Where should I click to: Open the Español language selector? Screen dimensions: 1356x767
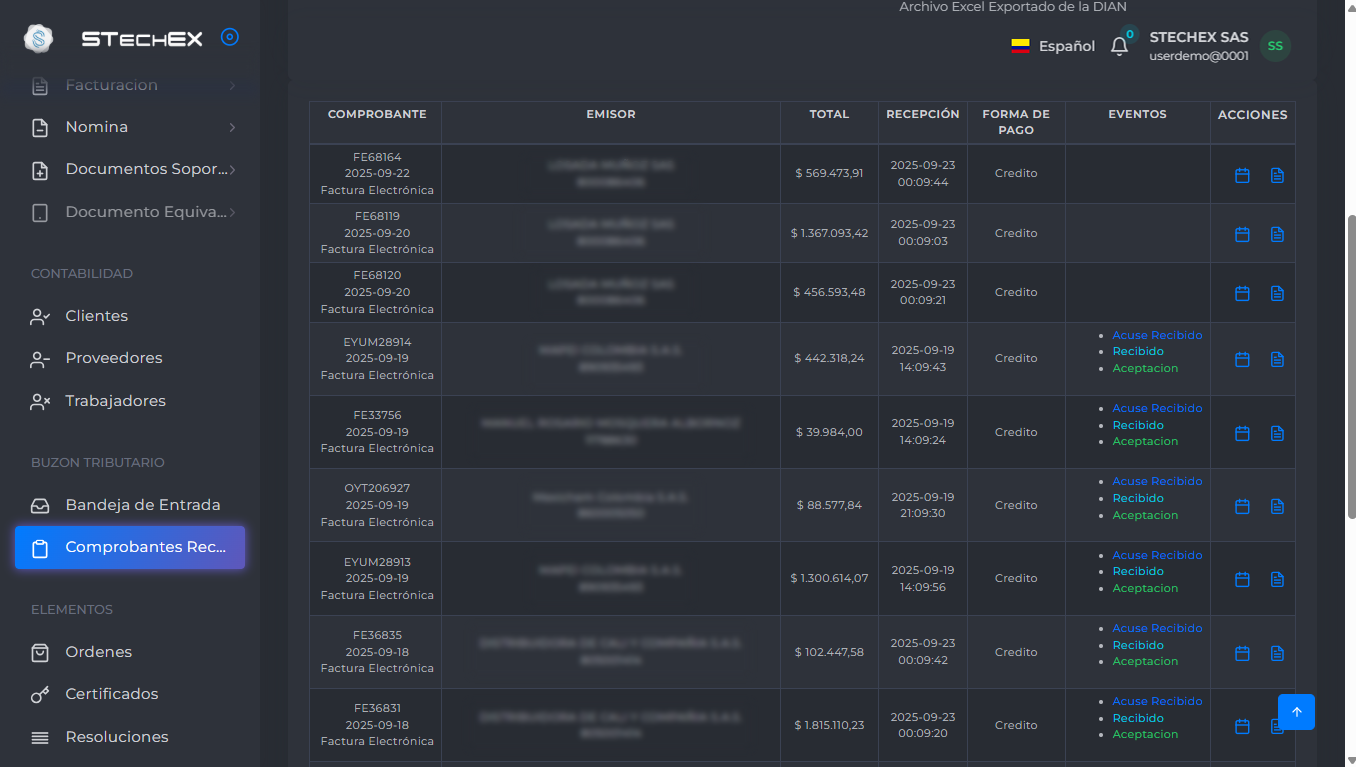coord(1053,46)
